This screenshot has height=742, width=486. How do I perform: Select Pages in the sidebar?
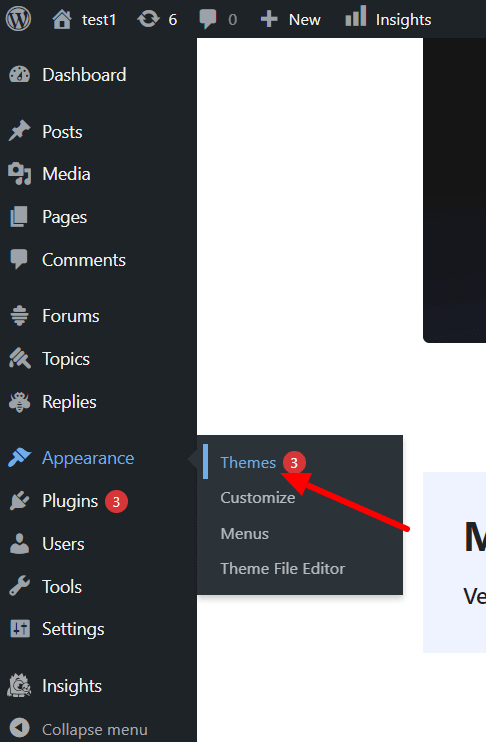coord(64,218)
